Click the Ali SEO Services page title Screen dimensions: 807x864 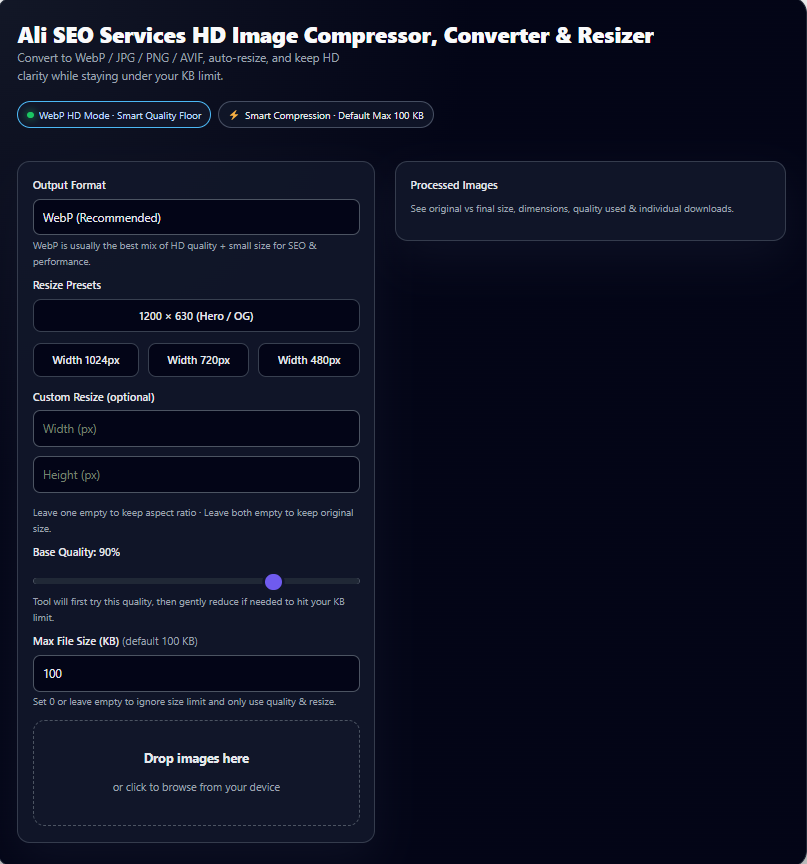(x=335, y=35)
